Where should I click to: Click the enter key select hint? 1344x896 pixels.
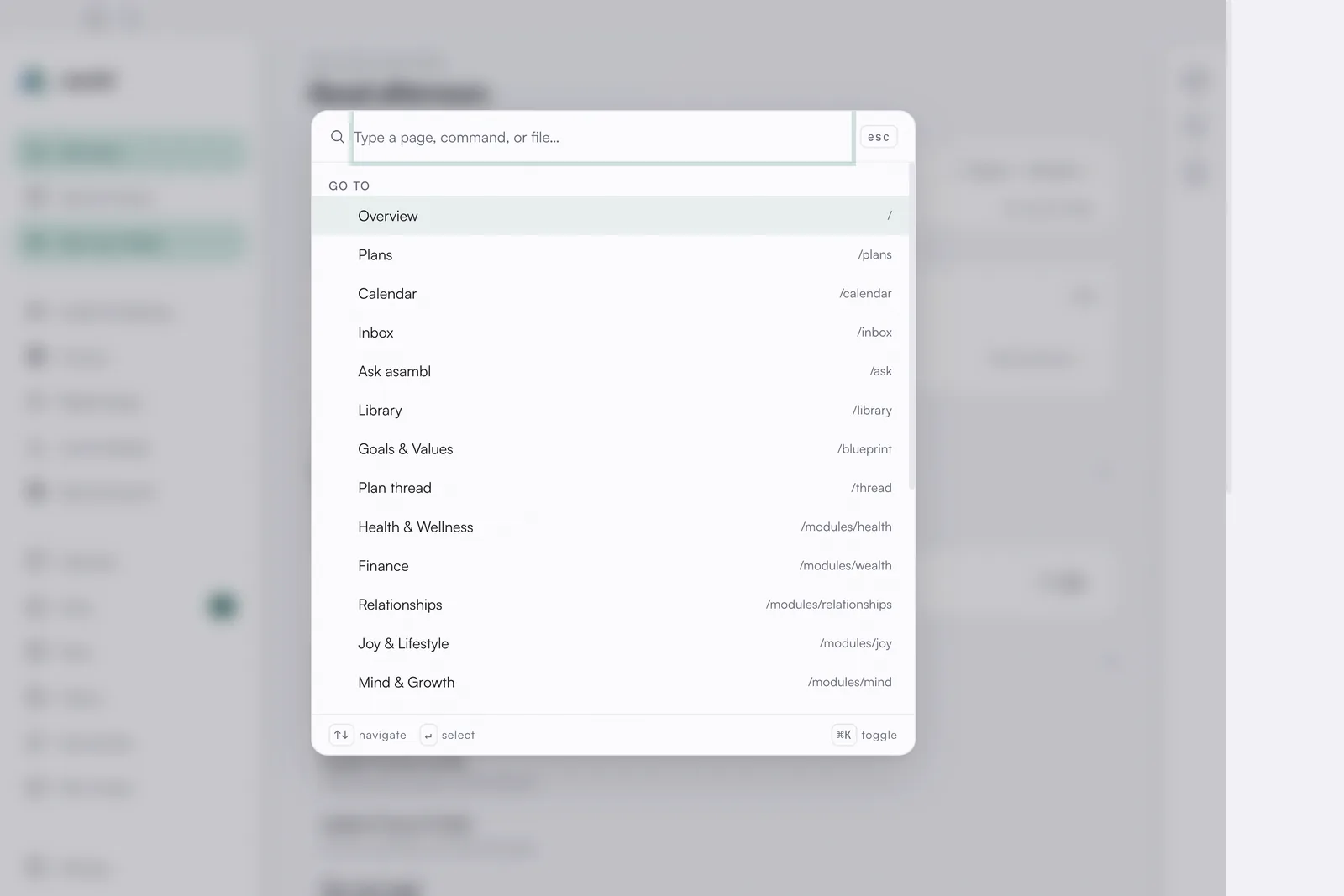[428, 735]
